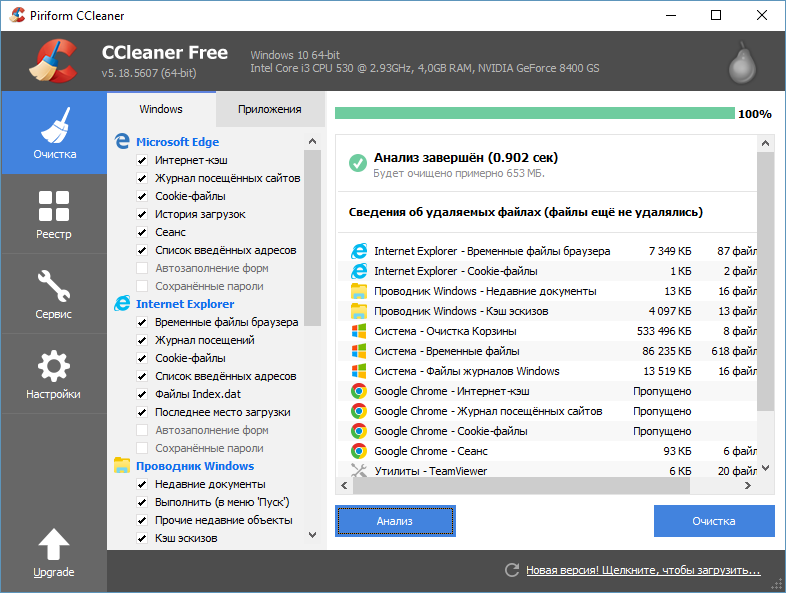Image resolution: width=786 pixels, height=593 pixels.
Task: Click Chrome icon for Журнал посещённых сайтов
Action: point(358,411)
